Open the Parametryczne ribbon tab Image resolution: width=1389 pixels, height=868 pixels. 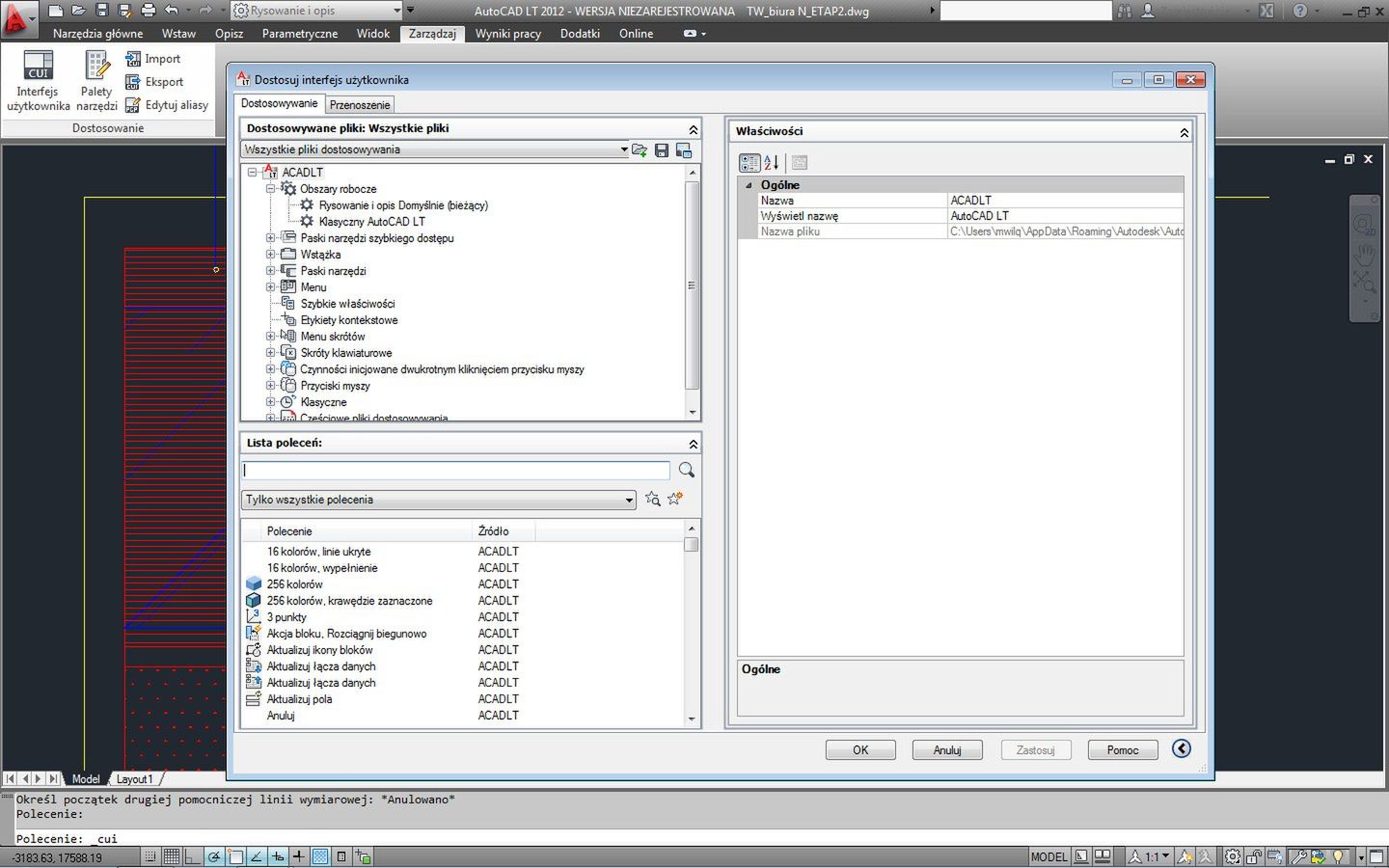[x=300, y=34]
